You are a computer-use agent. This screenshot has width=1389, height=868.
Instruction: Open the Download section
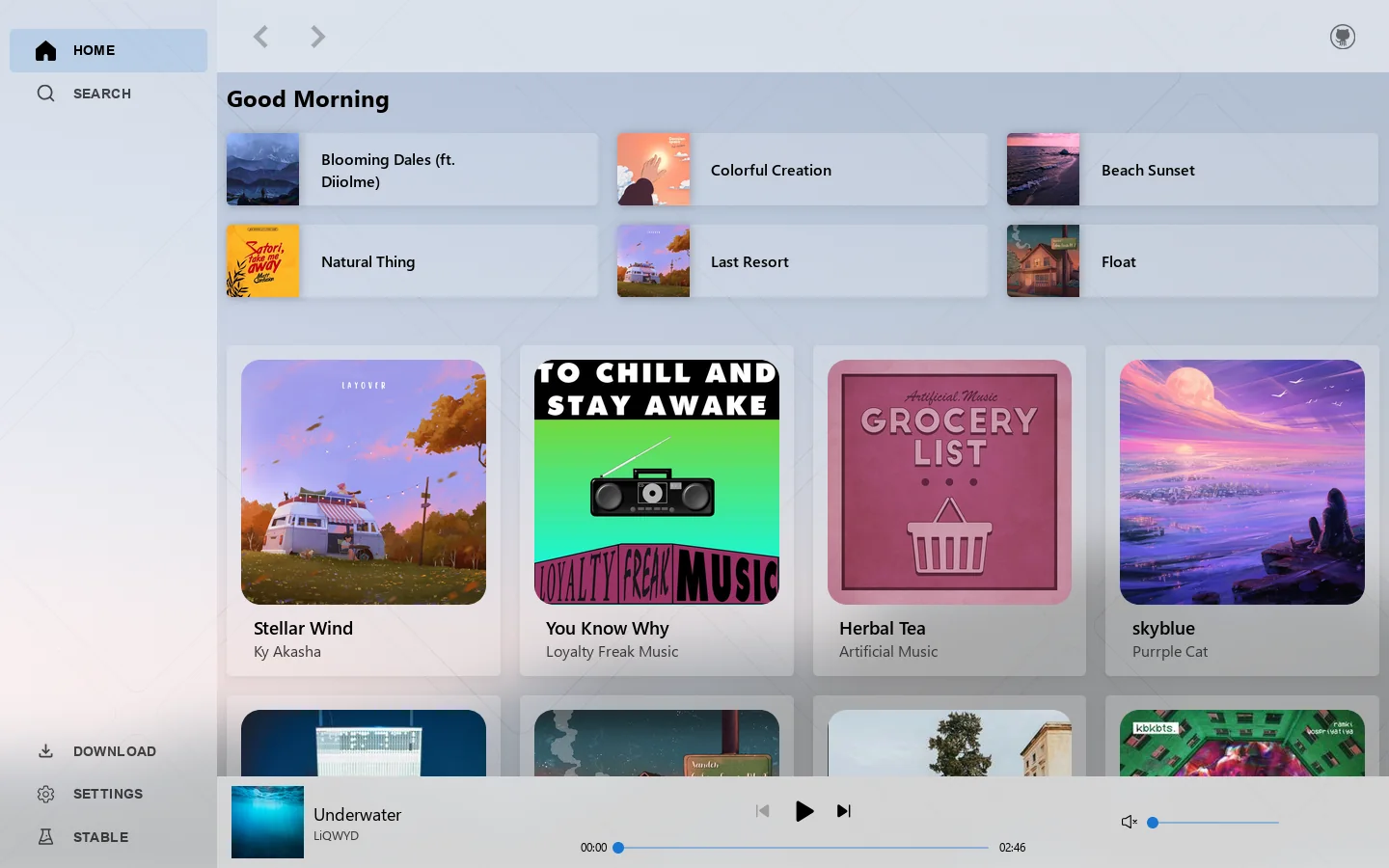[x=108, y=751]
